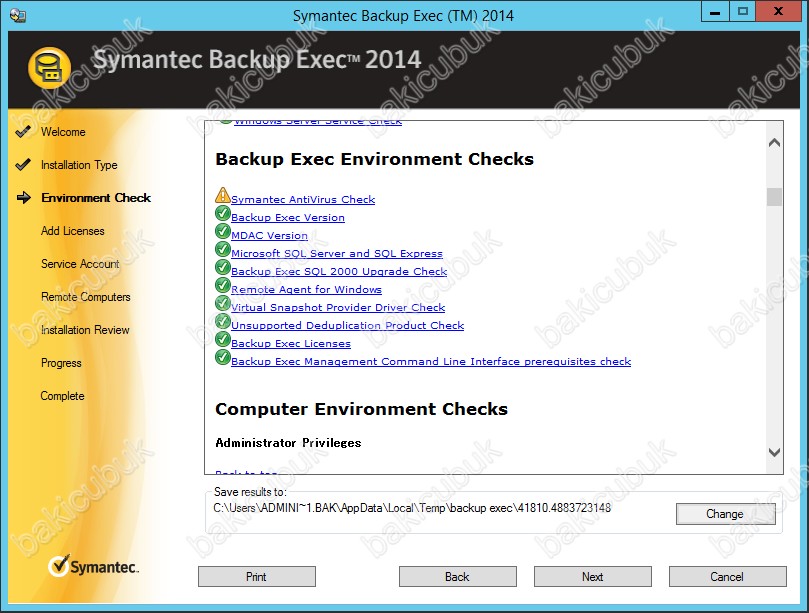Minimize the Backup Exec installer window
The height and width of the screenshot is (613, 809).
pyautogui.click(x=715, y=12)
